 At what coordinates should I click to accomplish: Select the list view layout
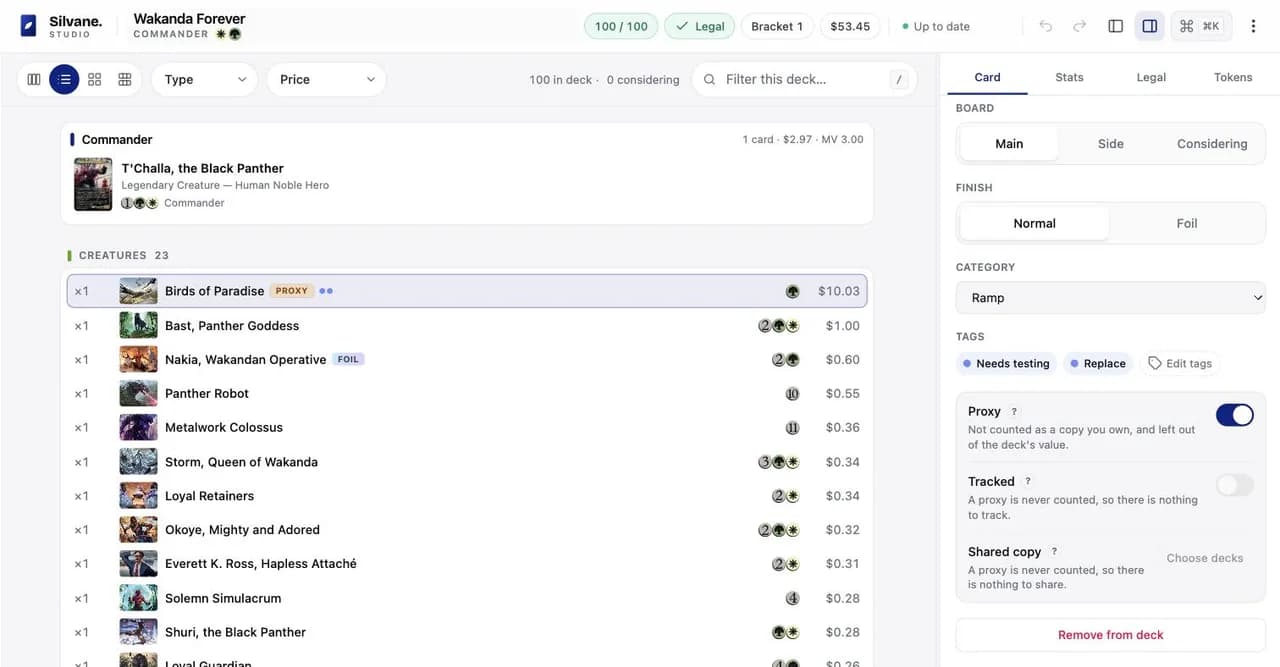64,79
